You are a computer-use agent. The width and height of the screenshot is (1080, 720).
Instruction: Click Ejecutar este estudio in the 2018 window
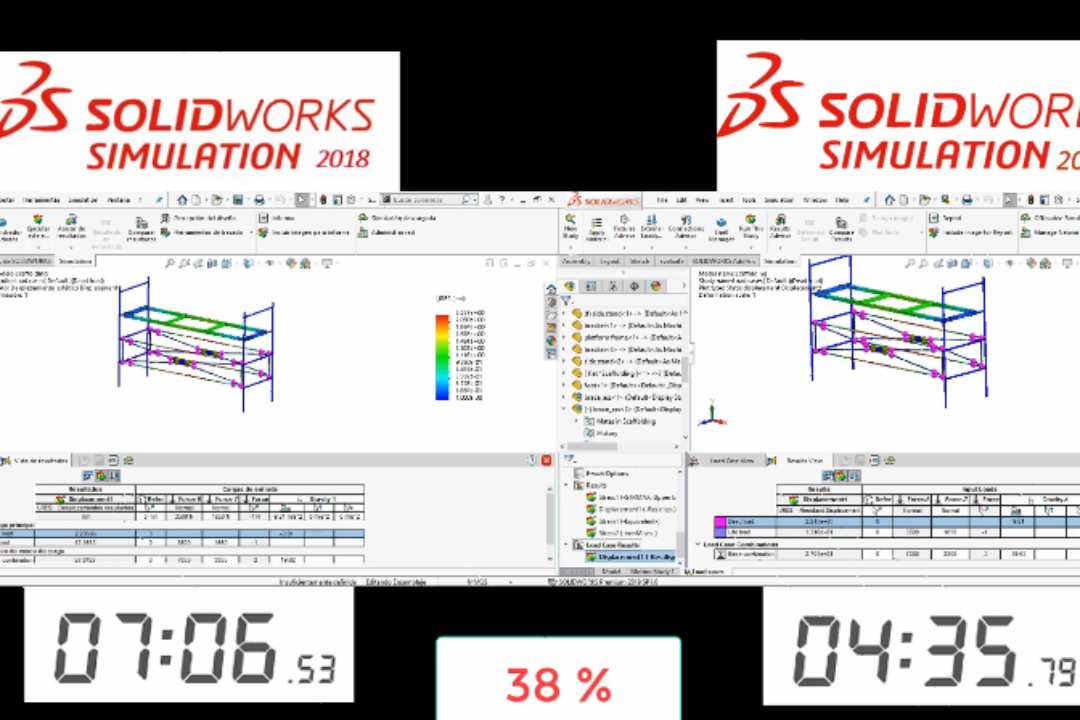[x=38, y=228]
